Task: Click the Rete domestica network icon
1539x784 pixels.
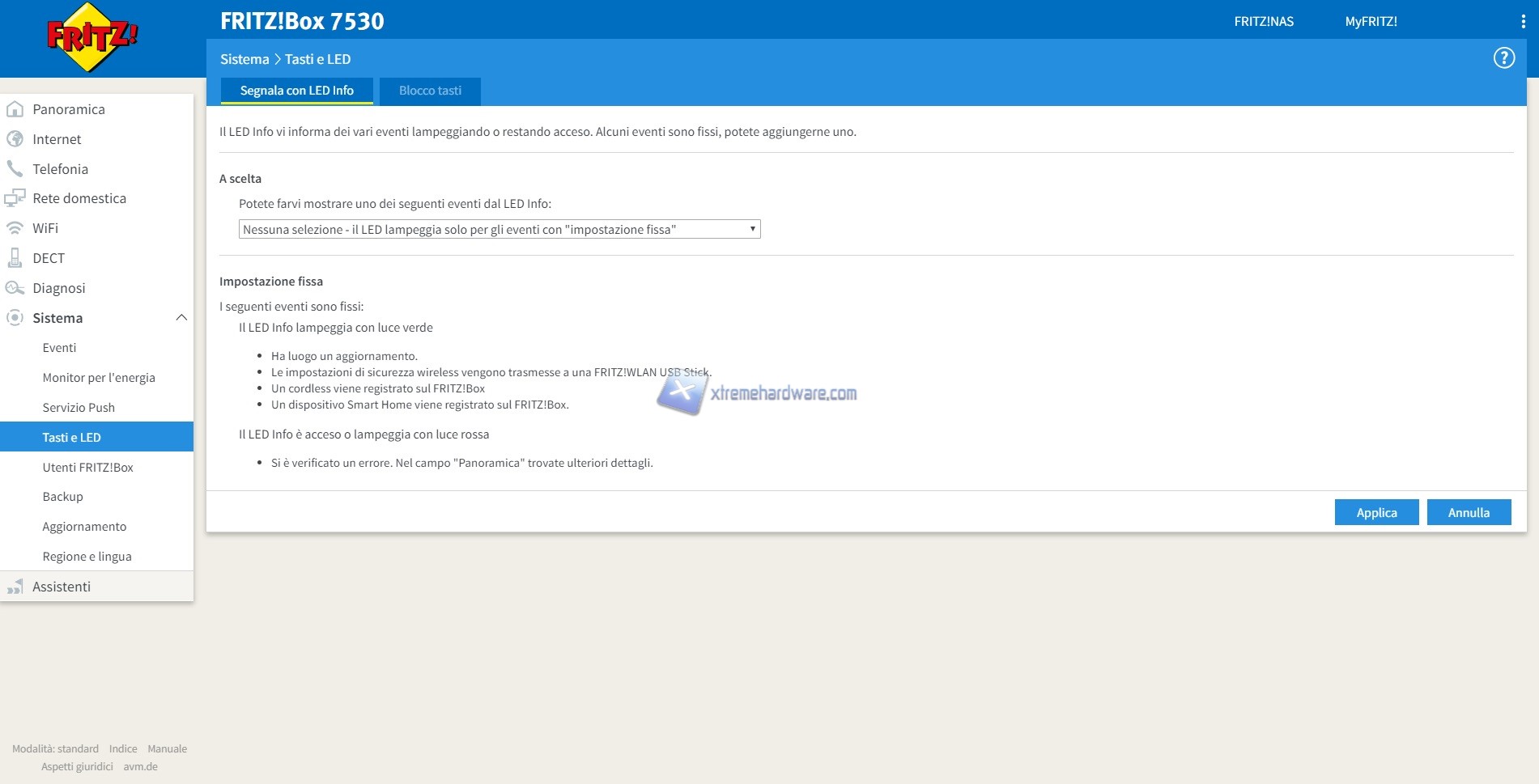Action: pos(15,198)
